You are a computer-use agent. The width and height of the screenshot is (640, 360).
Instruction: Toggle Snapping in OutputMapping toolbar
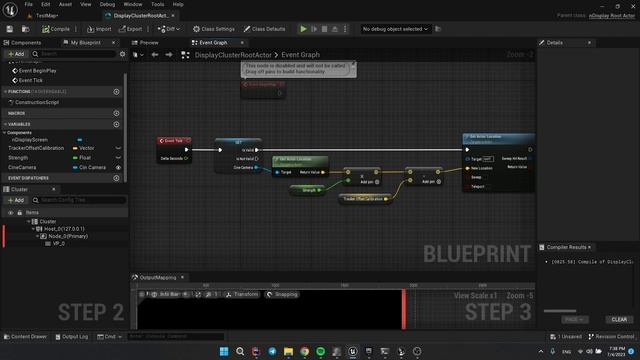click(282, 294)
